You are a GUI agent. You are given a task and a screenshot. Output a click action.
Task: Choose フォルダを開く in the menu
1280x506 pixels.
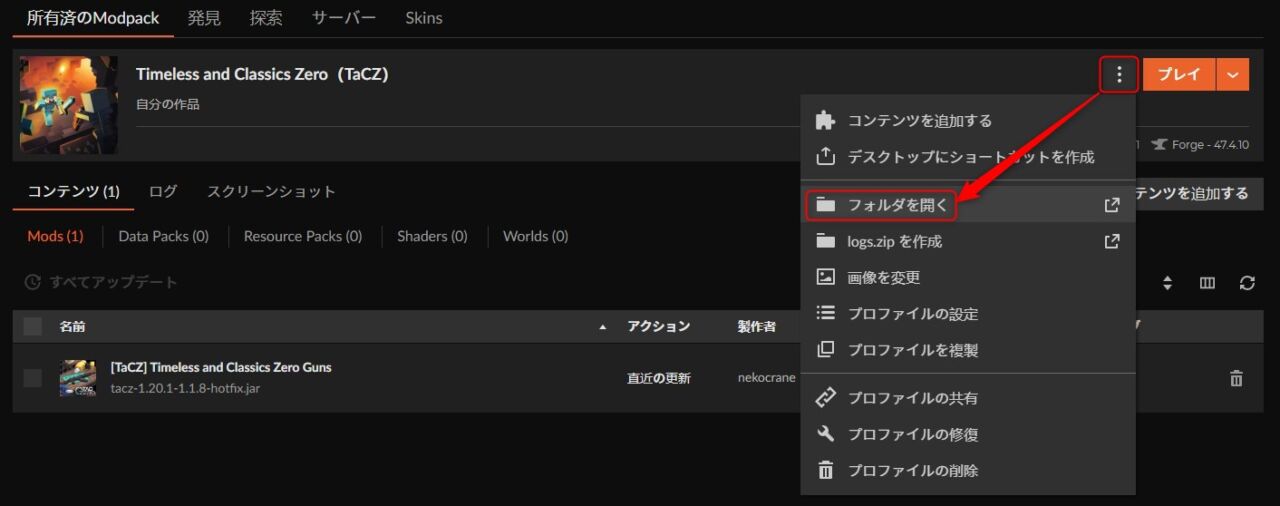[968, 205]
